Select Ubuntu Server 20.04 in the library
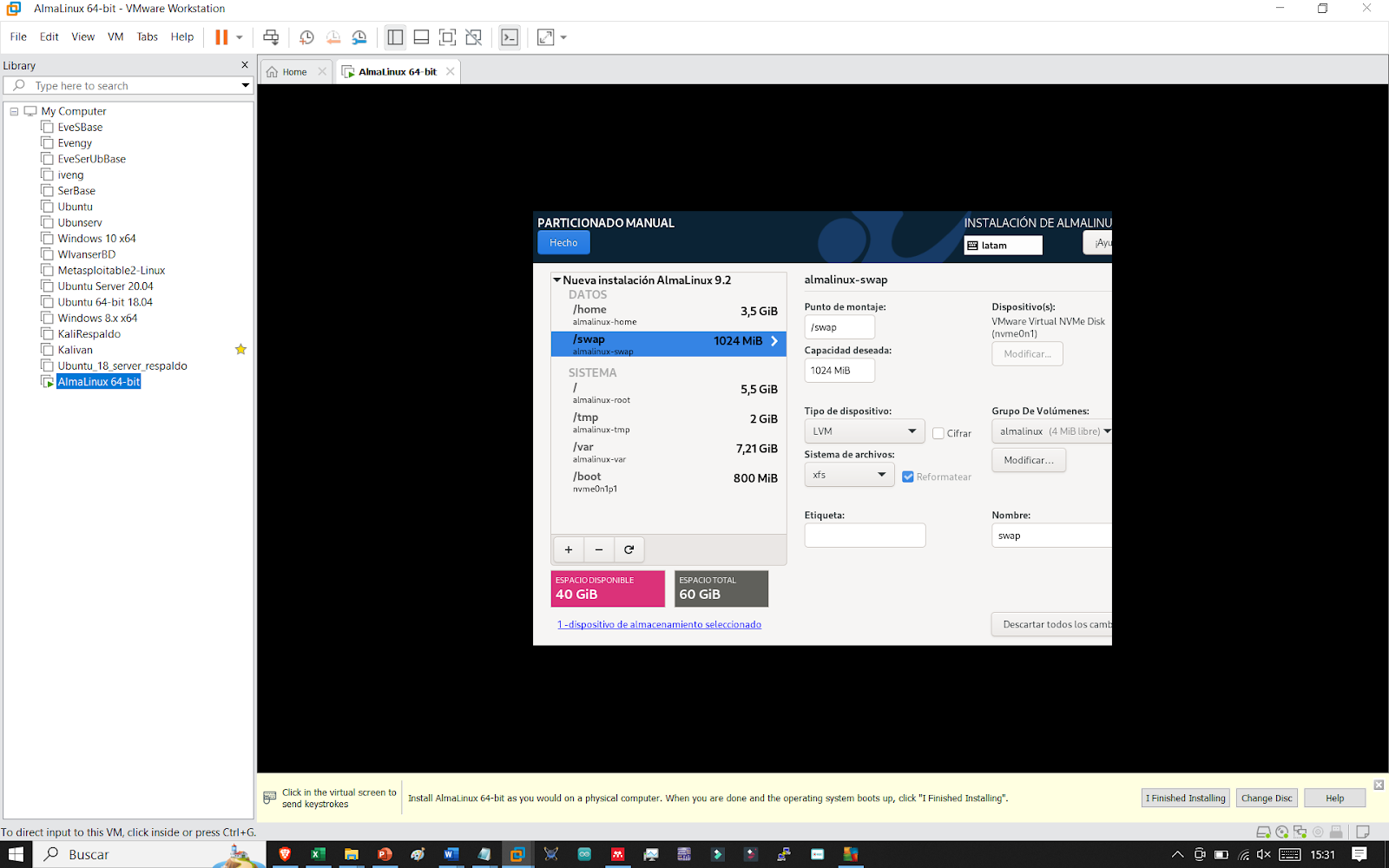 point(105,286)
